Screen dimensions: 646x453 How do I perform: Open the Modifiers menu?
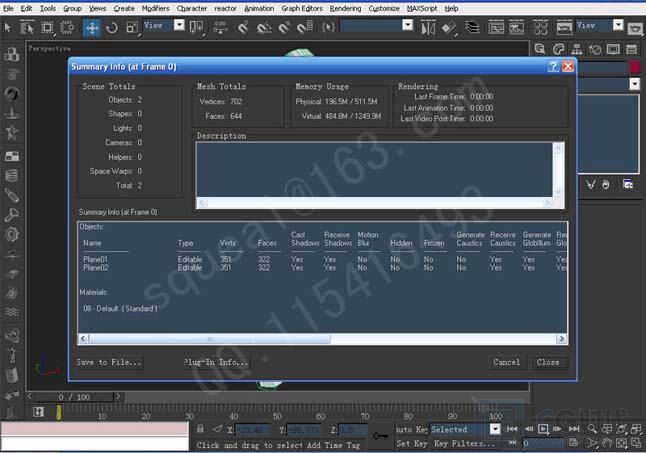pyautogui.click(x=155, y=8)
